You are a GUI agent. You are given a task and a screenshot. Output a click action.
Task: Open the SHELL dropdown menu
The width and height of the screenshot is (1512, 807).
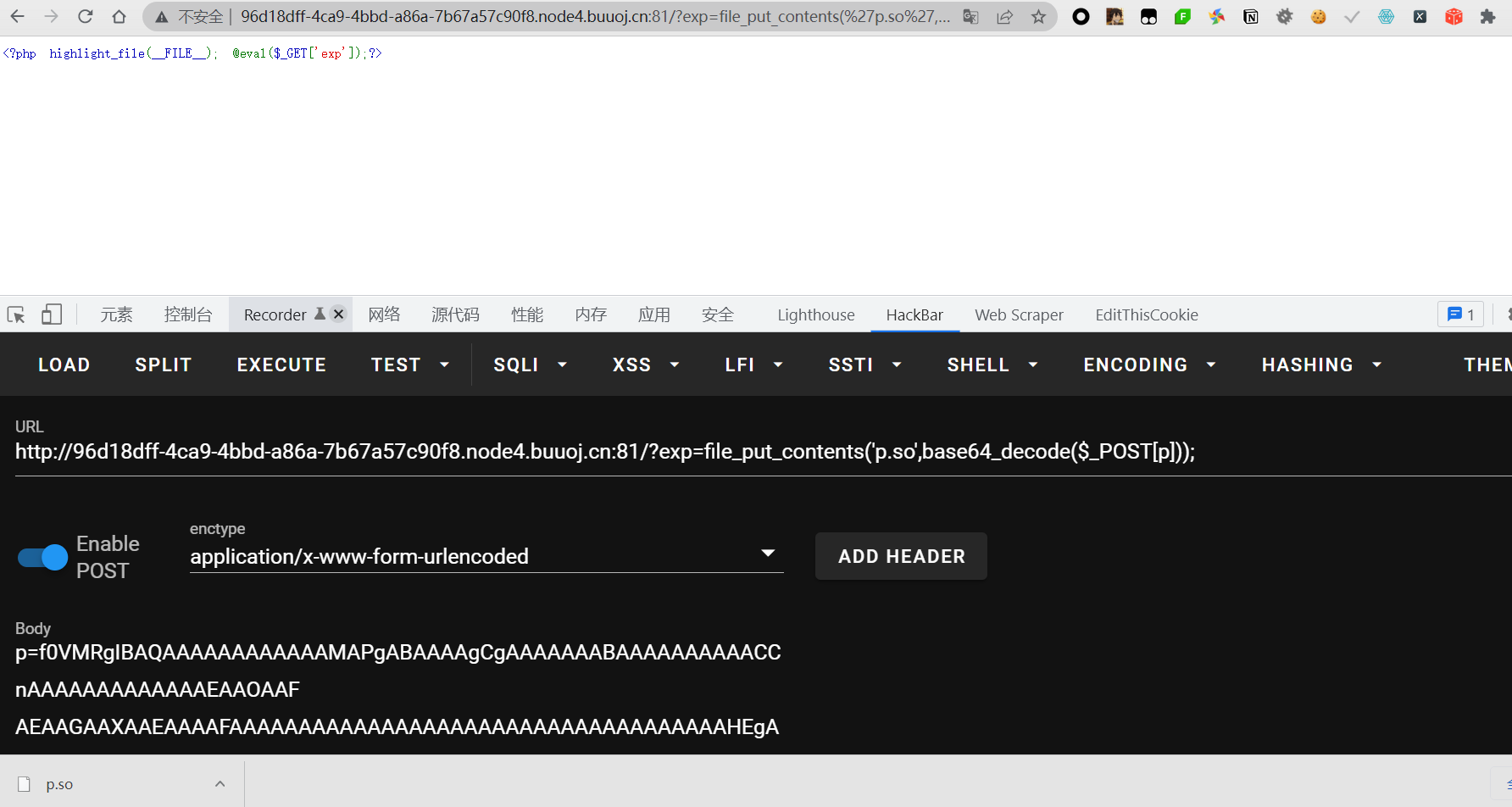click(992, 365)
